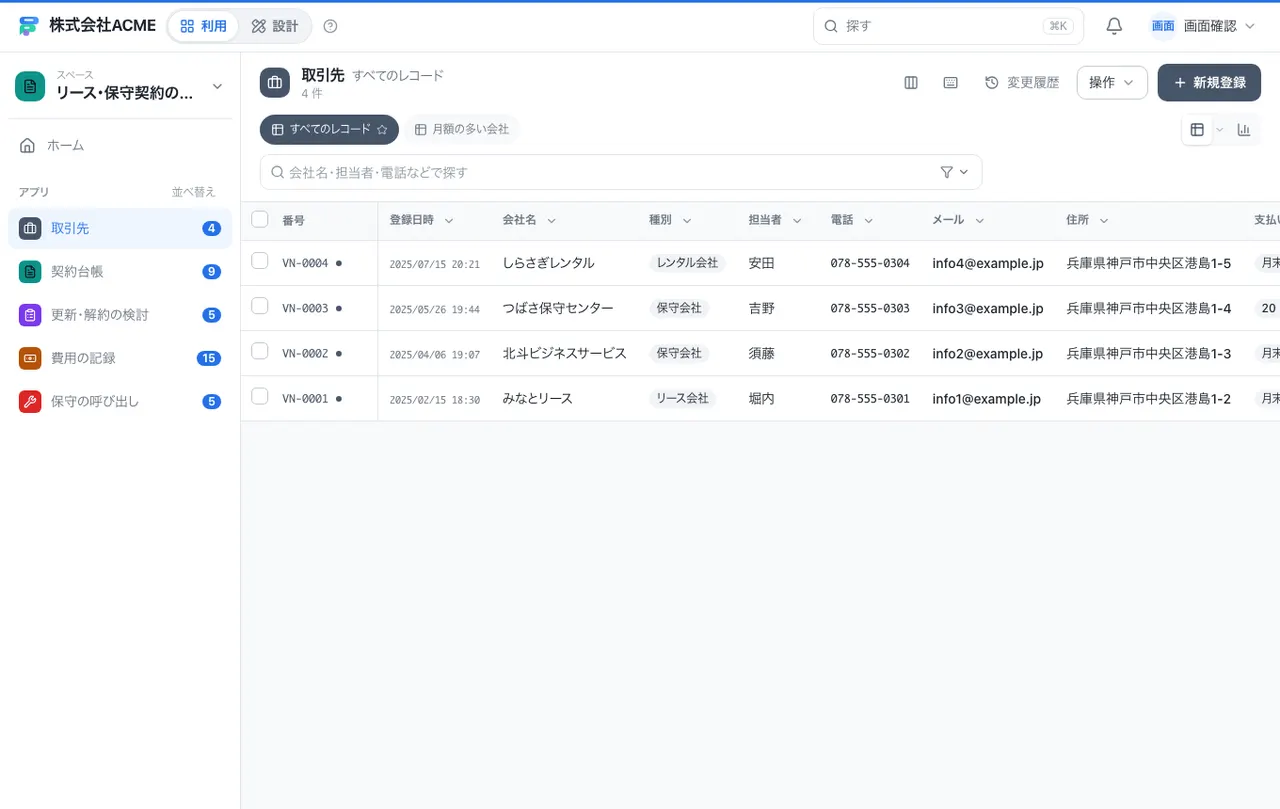Viewport: 1280px width, 809px height.
Task: Open the 会社名 column menu
Action: (x=551, y=221)
